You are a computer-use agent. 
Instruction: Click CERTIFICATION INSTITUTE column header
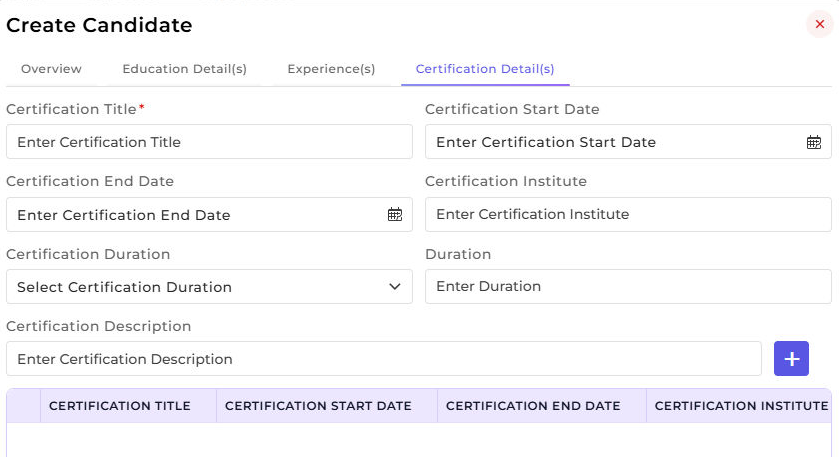click(739, 406)
